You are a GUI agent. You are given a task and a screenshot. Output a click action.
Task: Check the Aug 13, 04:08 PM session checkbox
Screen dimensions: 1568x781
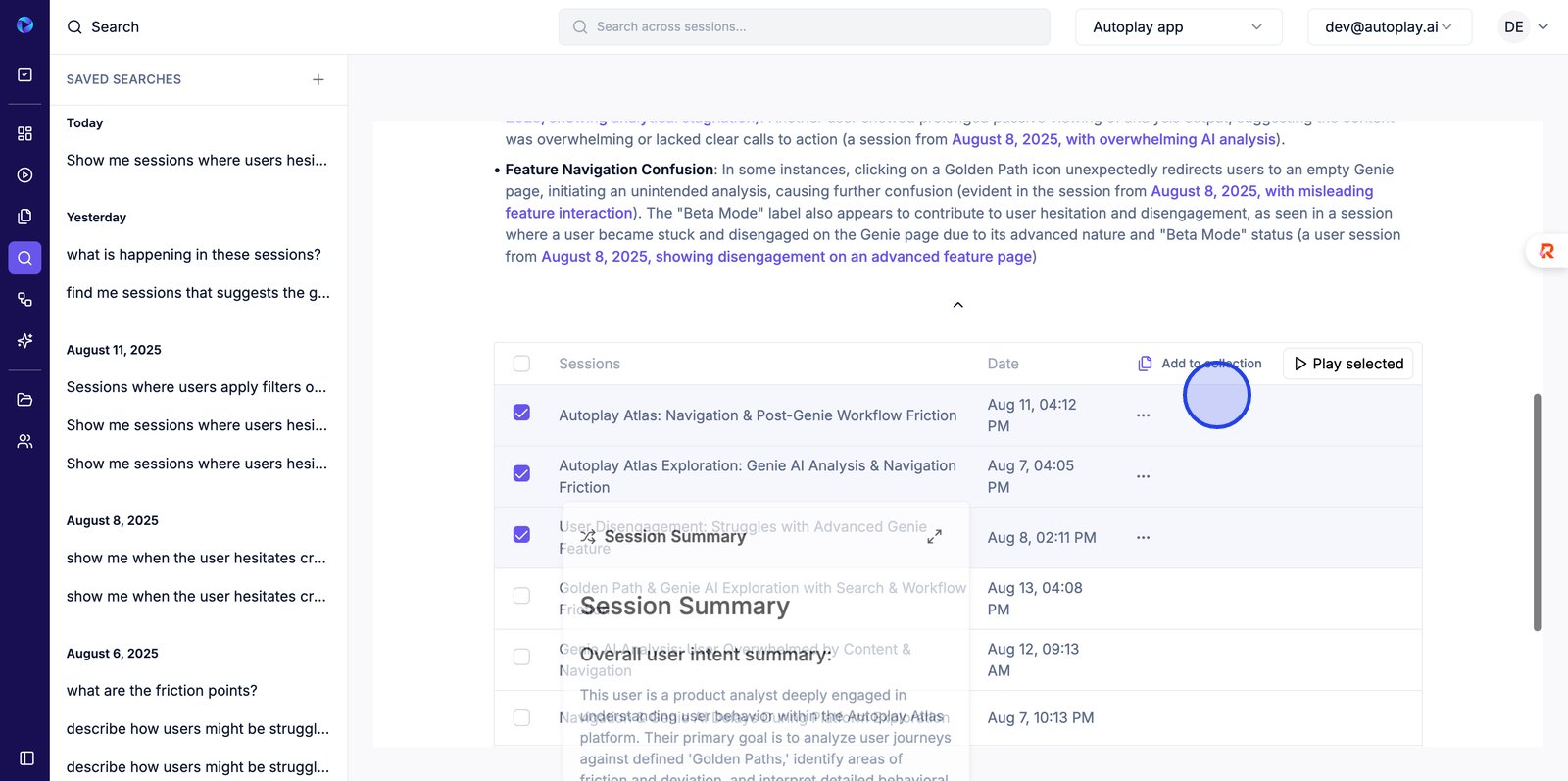521,596
